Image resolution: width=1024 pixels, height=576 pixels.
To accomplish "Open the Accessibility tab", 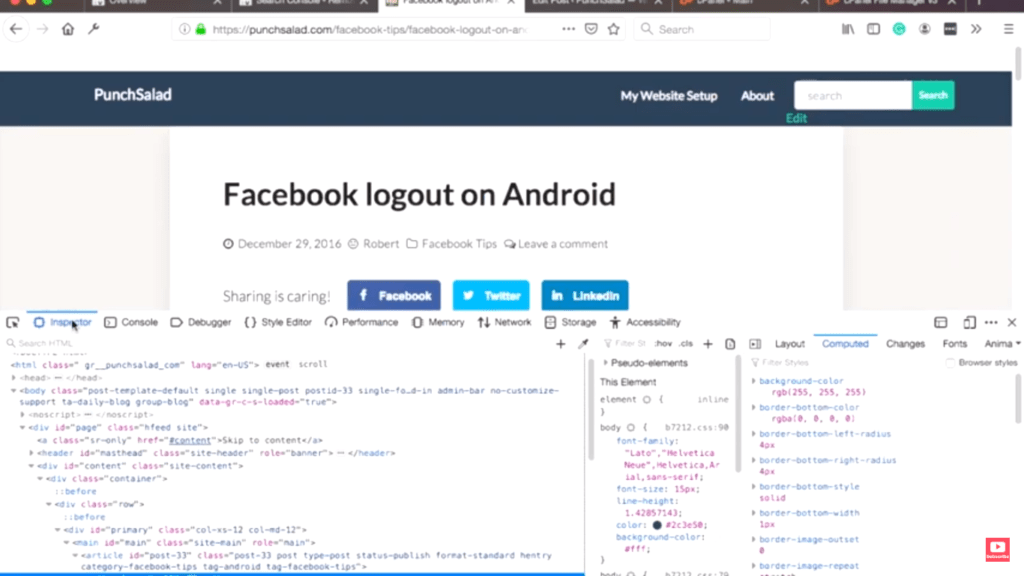I will [x=645, y=322].
